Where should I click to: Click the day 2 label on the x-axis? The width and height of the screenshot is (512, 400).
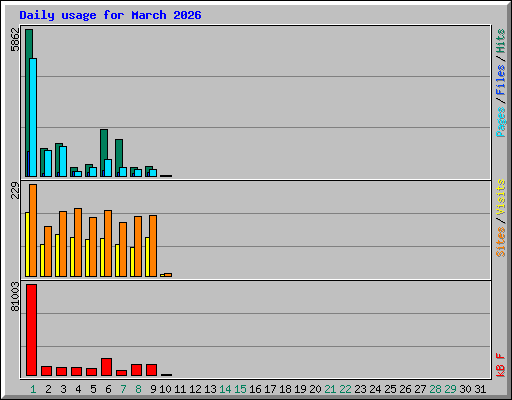click(x=48, y=389)
